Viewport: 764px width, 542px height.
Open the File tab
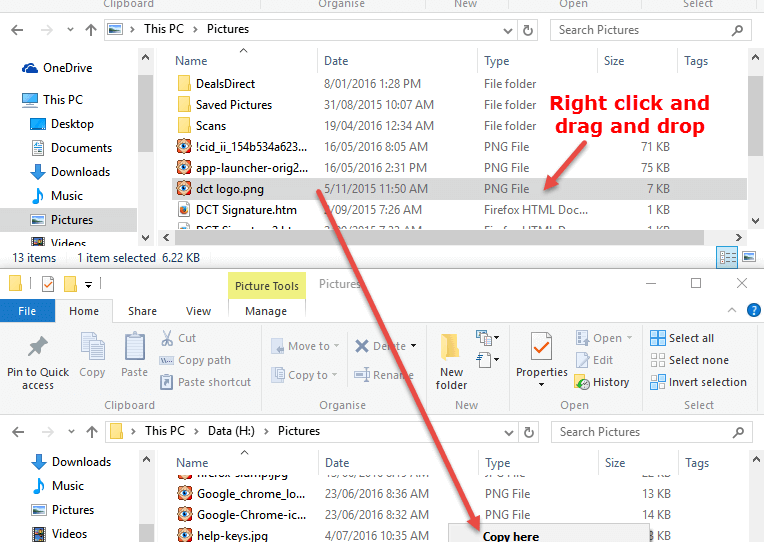27,311
